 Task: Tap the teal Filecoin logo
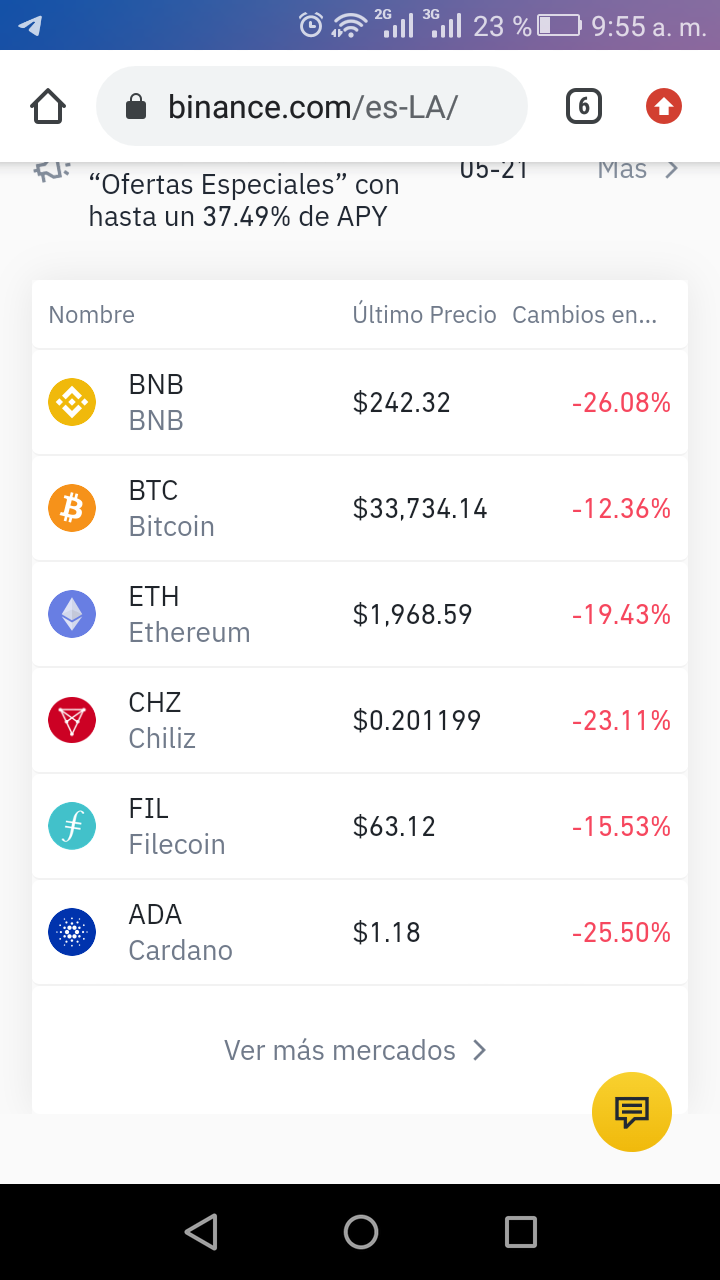tap(72, 826)
